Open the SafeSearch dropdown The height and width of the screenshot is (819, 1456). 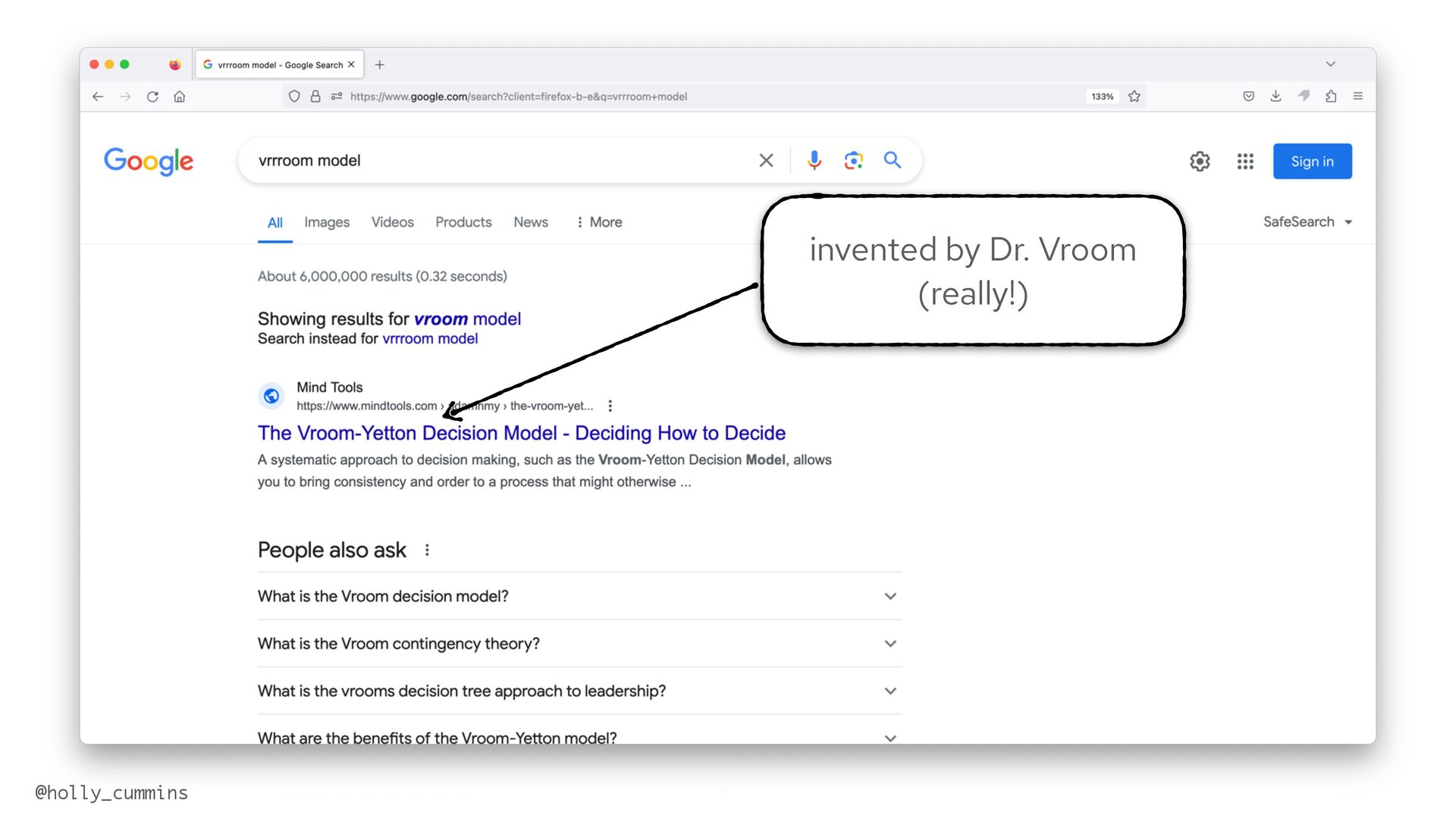pyautogui.click(x=1307, y=221)
